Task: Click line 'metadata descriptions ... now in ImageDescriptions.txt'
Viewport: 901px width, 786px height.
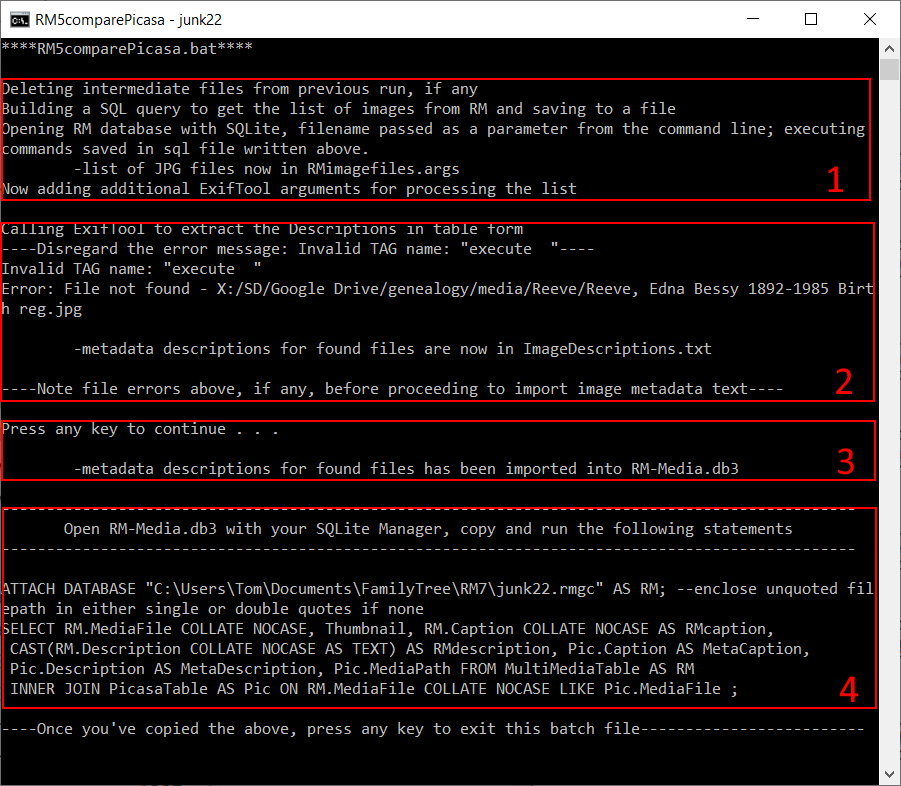Action: [x=392, y=349]
